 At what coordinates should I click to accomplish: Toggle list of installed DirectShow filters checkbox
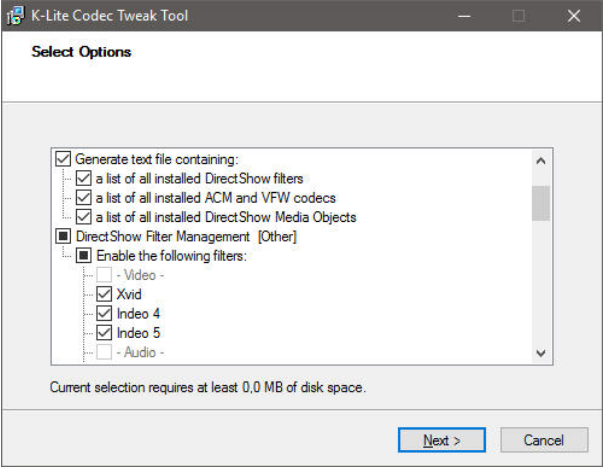point(84,179)
